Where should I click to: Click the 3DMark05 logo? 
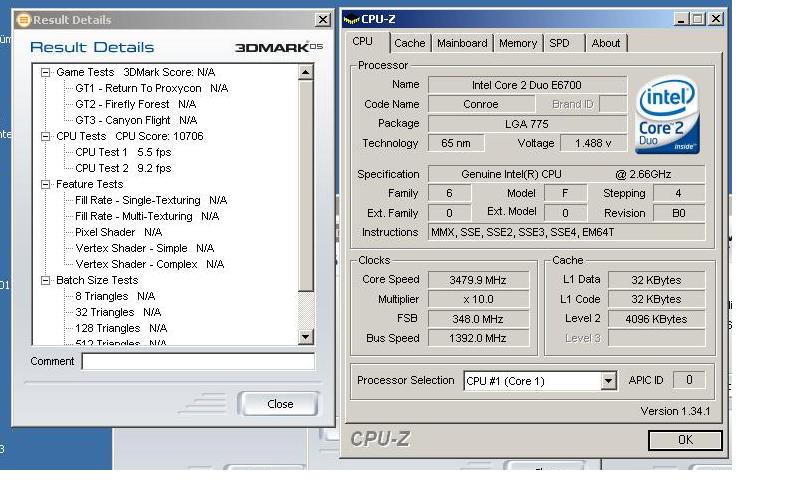click(x=279, y=47)
